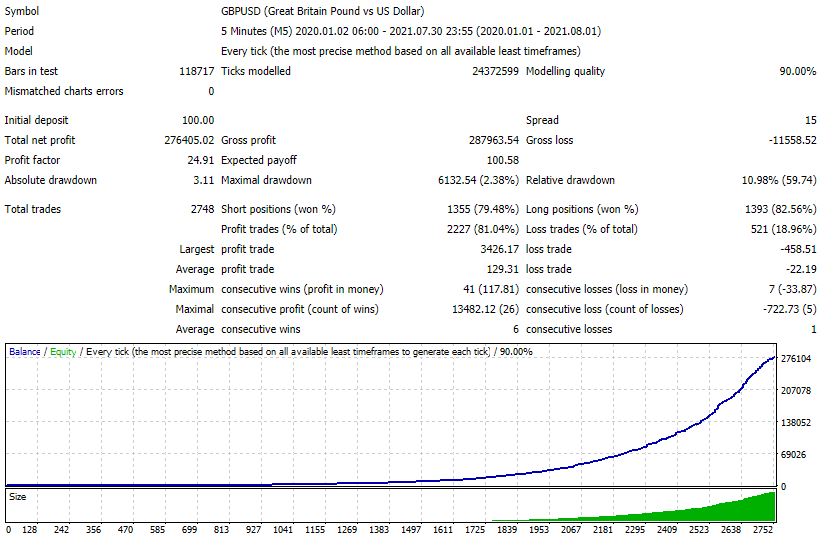Click the chart y-axis label 138052

(796, 423)
